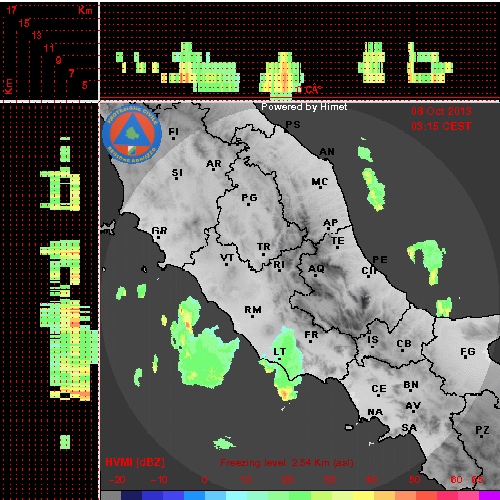The height and width of the screenshot is (500, 500).
Task: Click the SI city label on the map
Action: (x=177, y=173)
